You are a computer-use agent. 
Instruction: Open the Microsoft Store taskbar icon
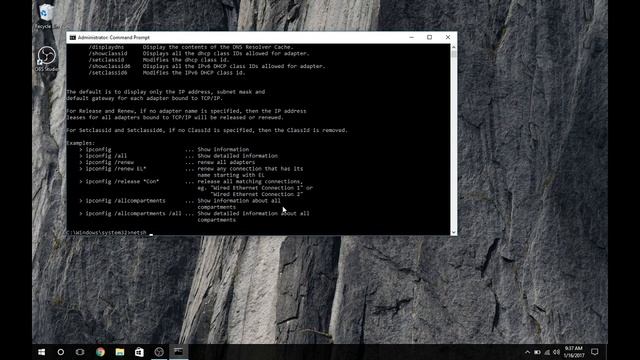tap(139, 352)
